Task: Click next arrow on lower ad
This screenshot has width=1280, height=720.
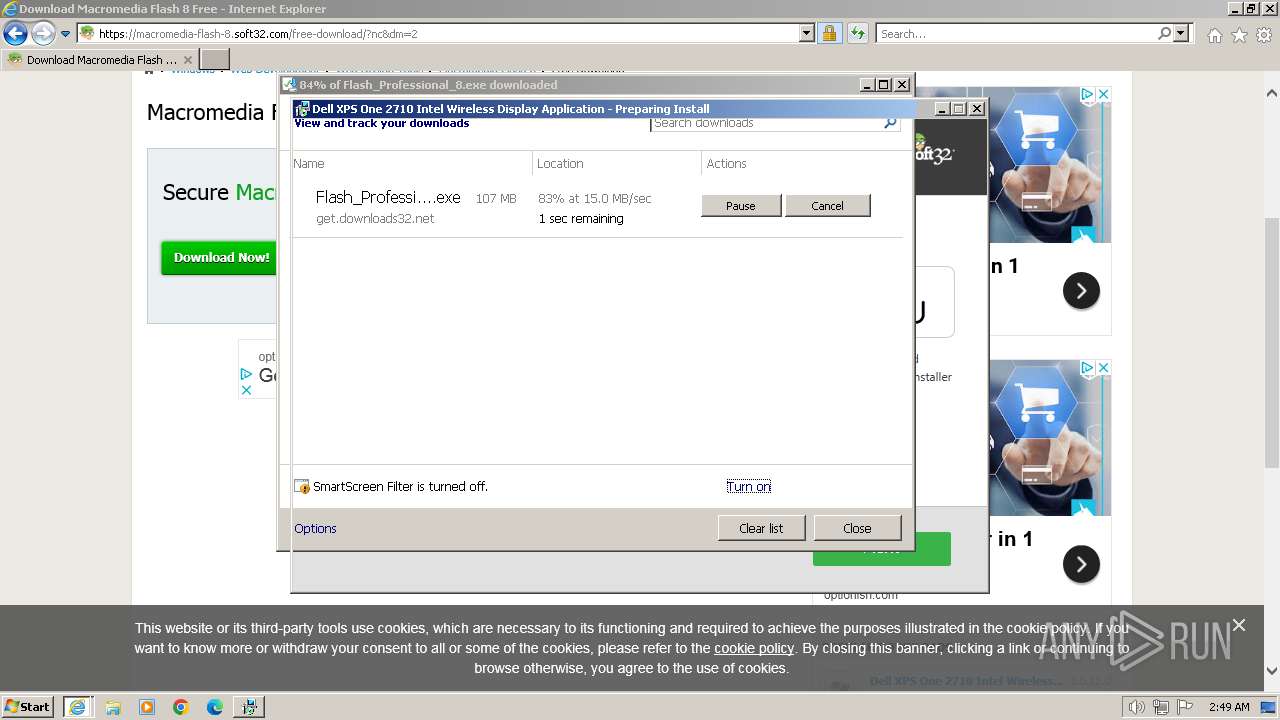Action: point(1081,564)
